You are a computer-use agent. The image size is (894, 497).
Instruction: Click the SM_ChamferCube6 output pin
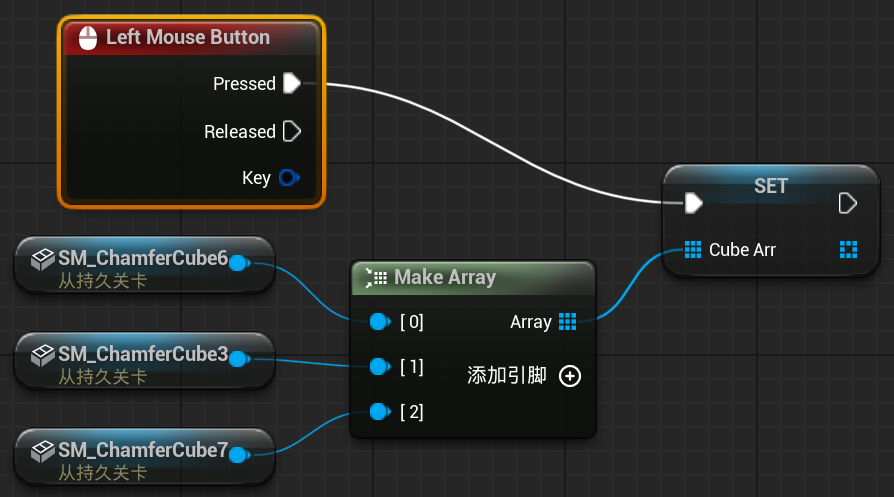tap(239, 263)
